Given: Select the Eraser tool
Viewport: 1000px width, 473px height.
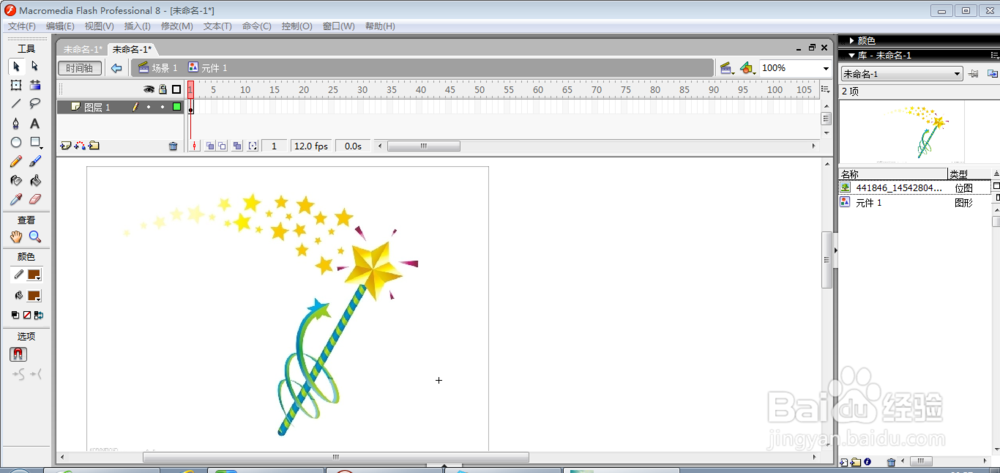Looking at the screenshot, I should tap(35, 200).
